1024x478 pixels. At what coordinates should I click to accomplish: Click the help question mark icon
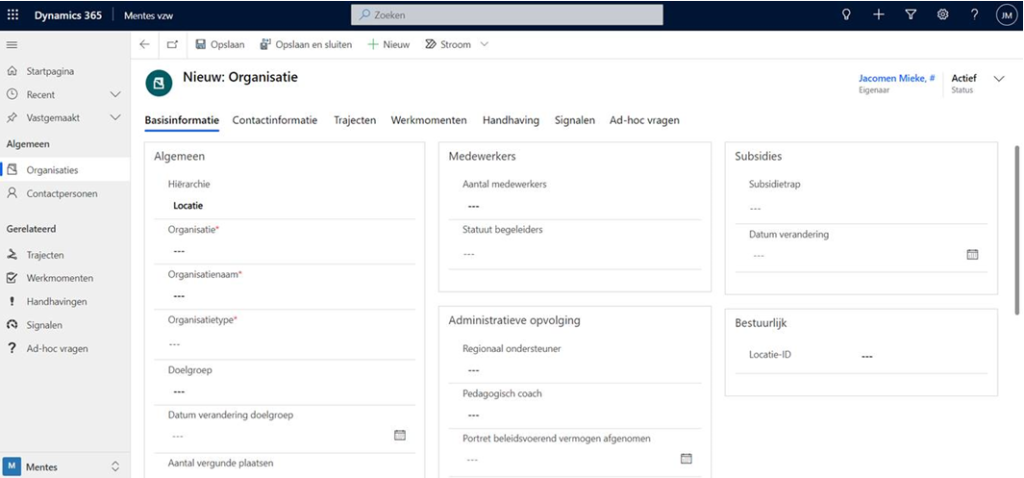click(x=974, y=15)
